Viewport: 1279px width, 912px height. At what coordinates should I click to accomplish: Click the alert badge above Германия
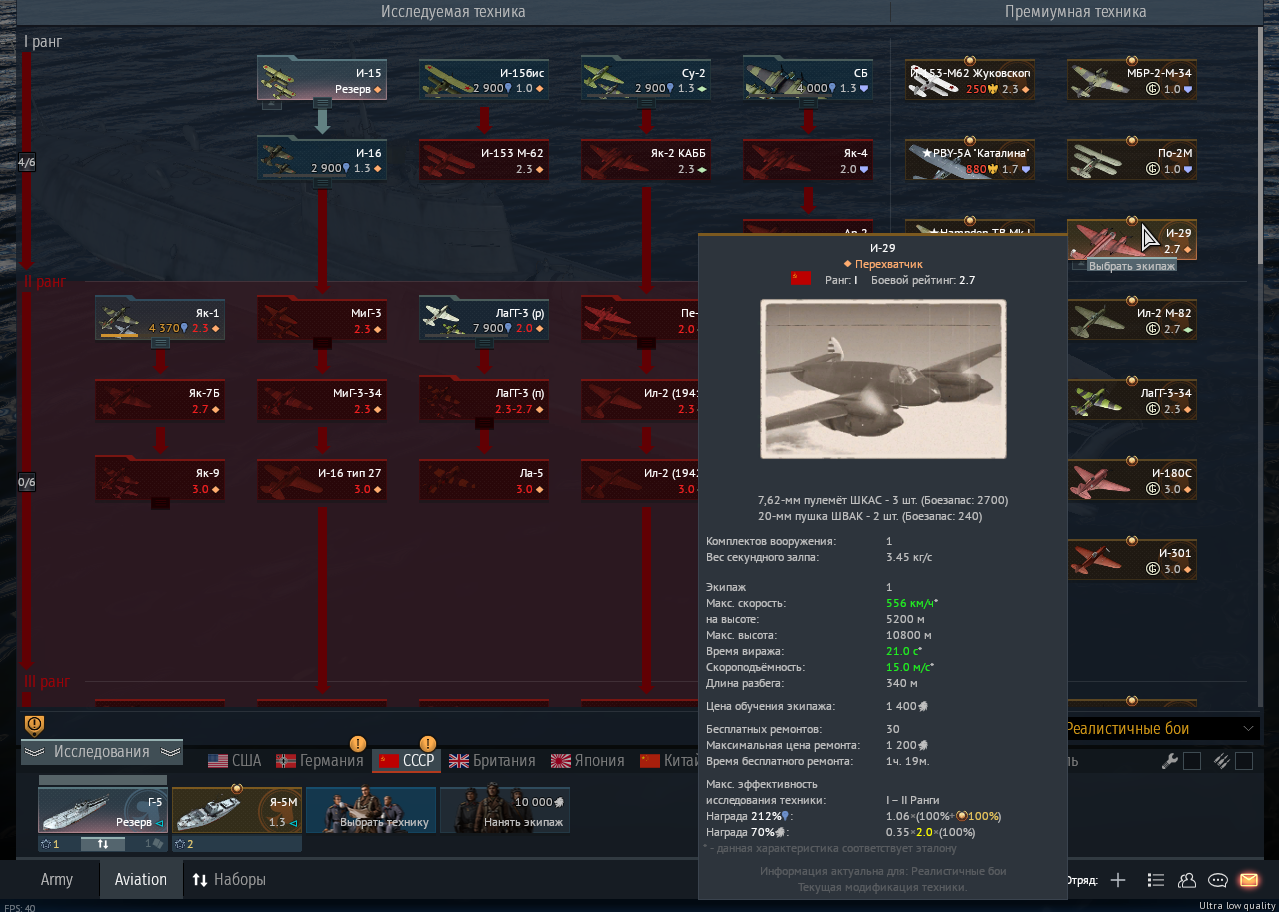(357, 743)
